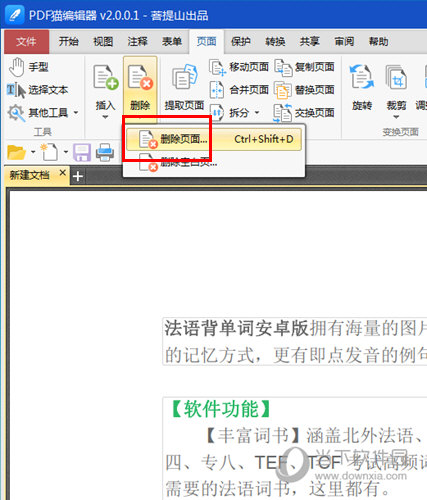Click the 裁剪 pages icon
This screenshot has width=427, height=500.
pos(396,77)
